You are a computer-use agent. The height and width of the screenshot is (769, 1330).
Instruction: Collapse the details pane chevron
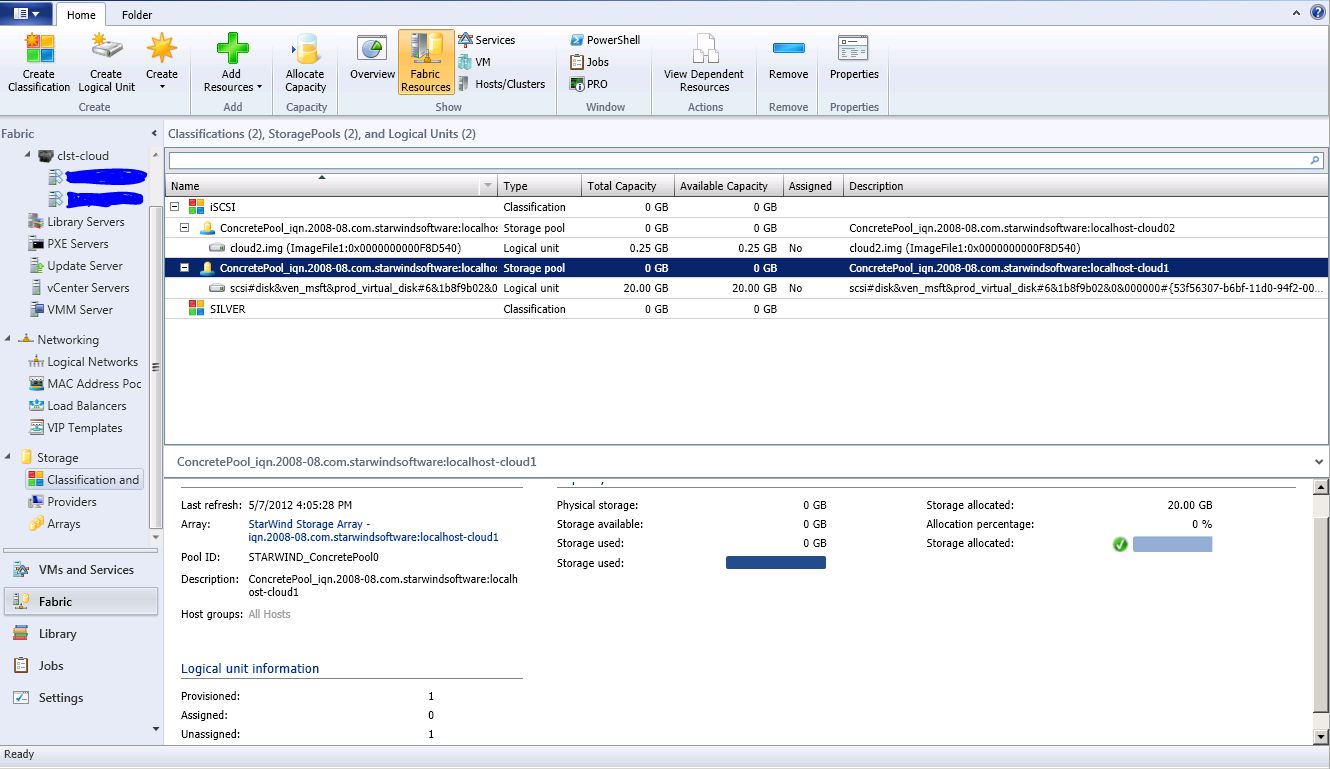[x=1319, y=462]
